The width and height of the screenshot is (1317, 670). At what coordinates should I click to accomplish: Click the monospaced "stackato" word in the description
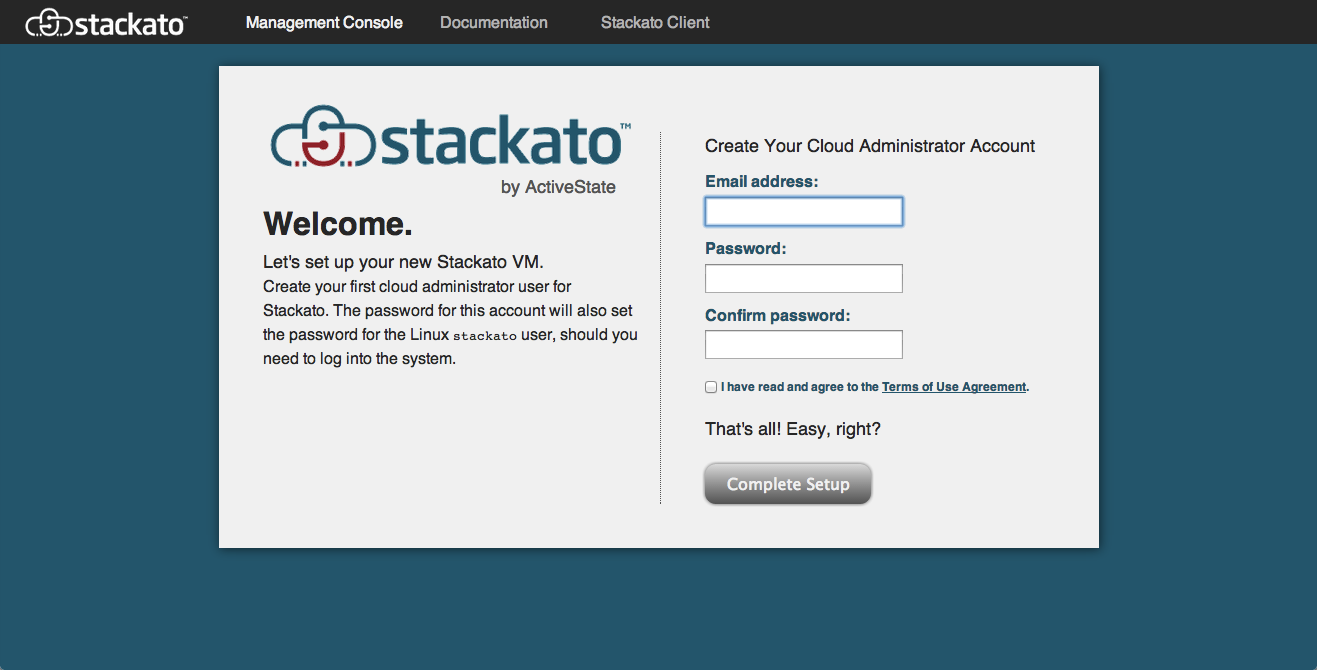[x=485, y=336]
